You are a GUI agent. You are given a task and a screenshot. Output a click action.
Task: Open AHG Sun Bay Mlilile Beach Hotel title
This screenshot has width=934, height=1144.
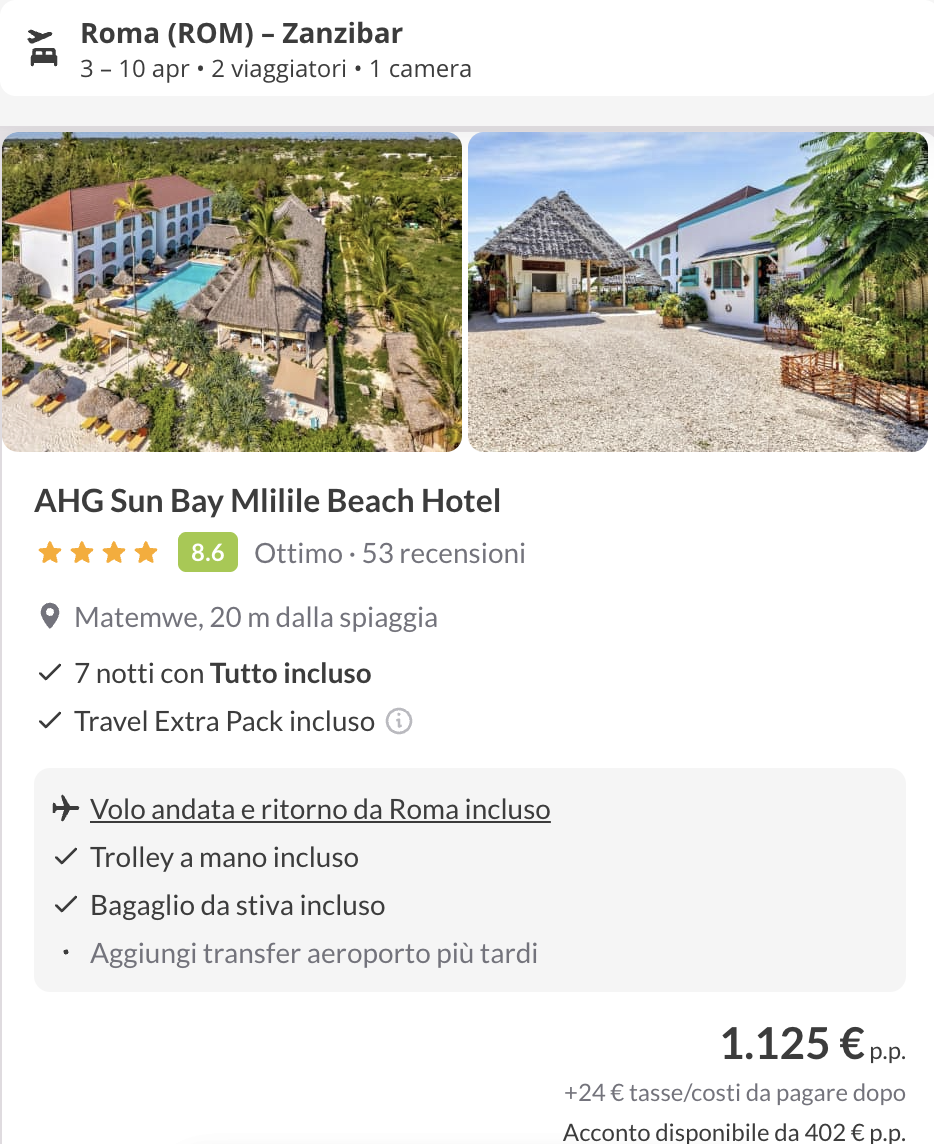tap(267, 501)
